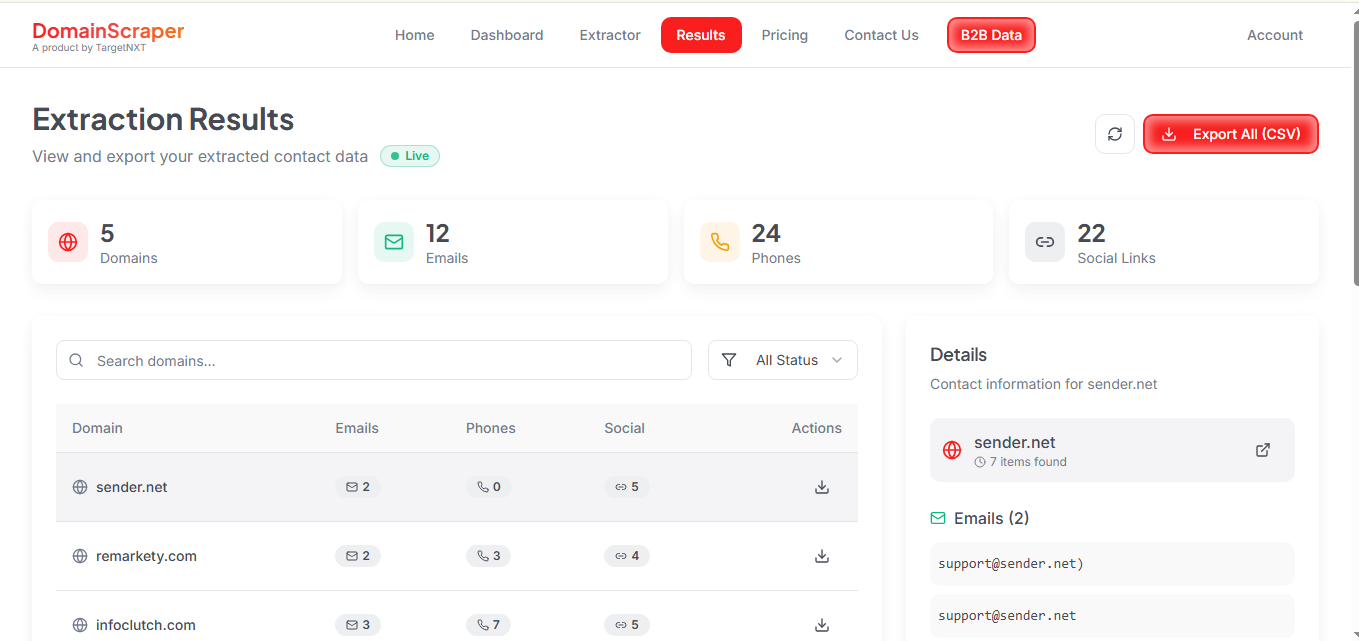Download data for the remarkety.com row

pos(821,555)
